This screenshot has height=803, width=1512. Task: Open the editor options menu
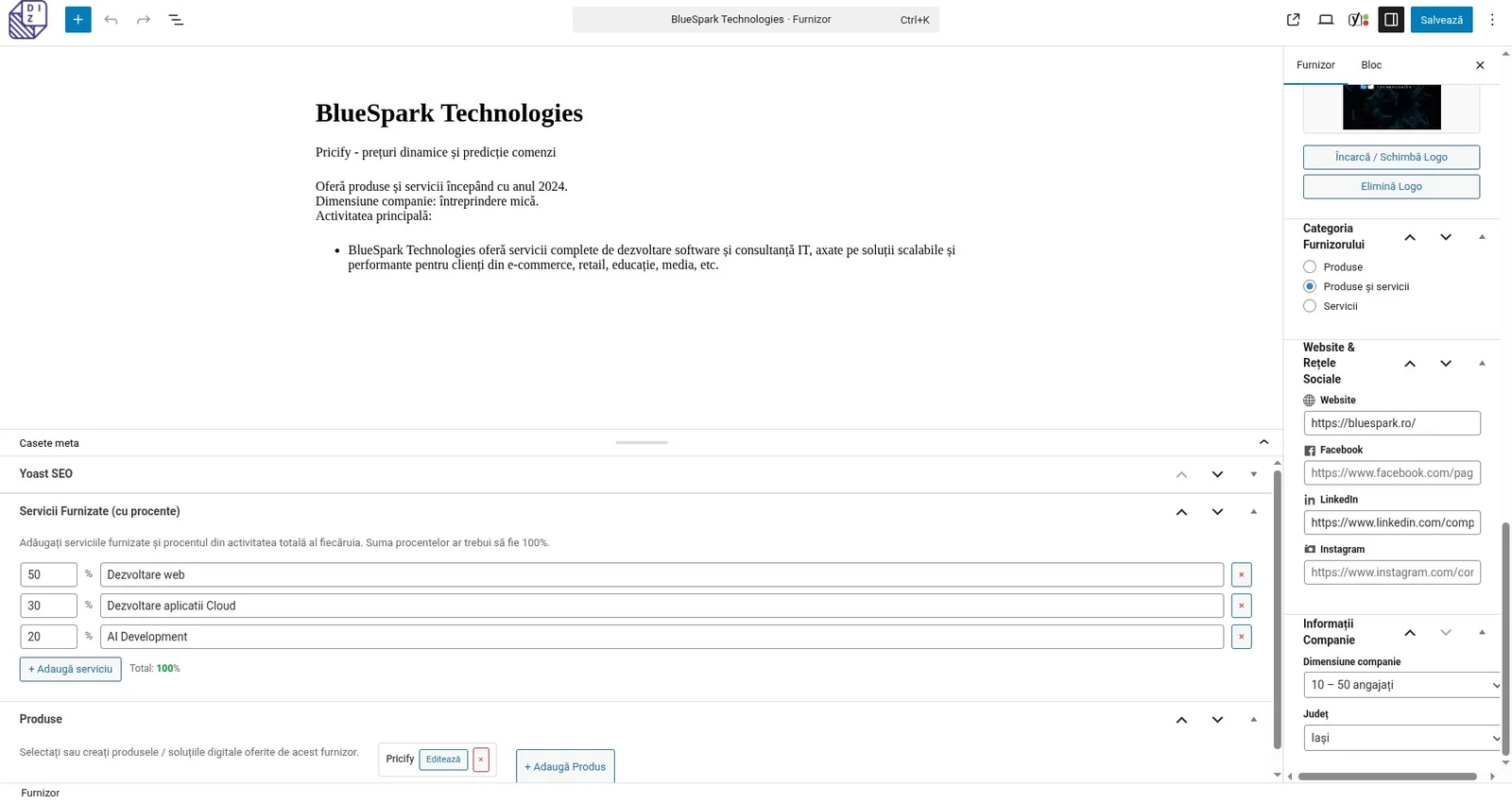(1492, 20)
